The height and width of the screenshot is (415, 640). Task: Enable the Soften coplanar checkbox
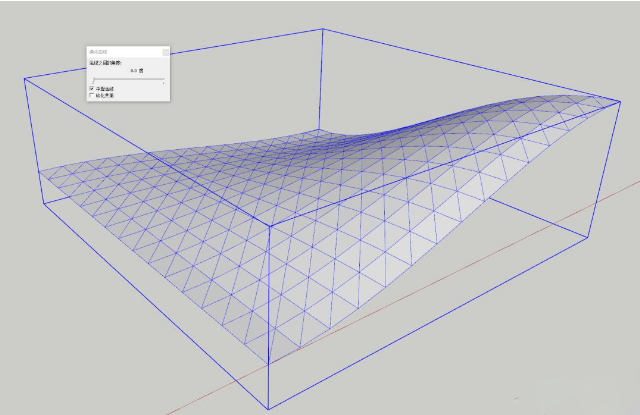pos(92,95)
